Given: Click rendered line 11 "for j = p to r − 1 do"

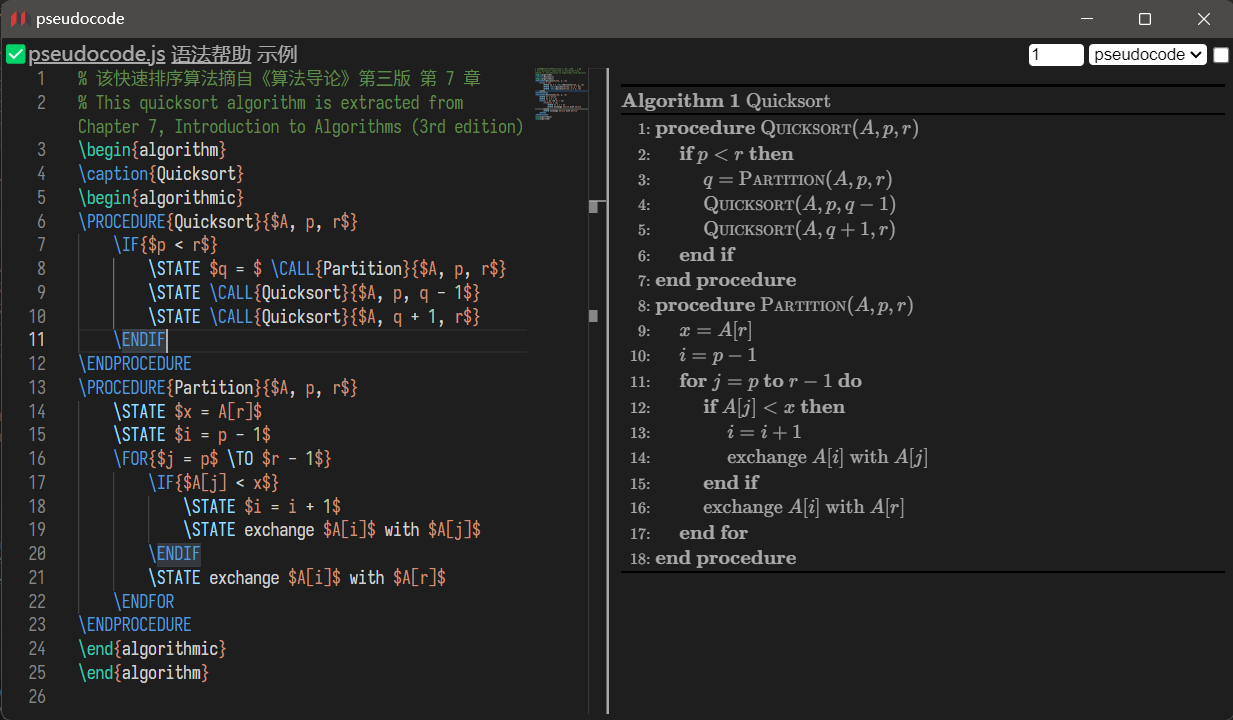Looking at the screenshot, I should pyautogui.click(x=770, y=381).
